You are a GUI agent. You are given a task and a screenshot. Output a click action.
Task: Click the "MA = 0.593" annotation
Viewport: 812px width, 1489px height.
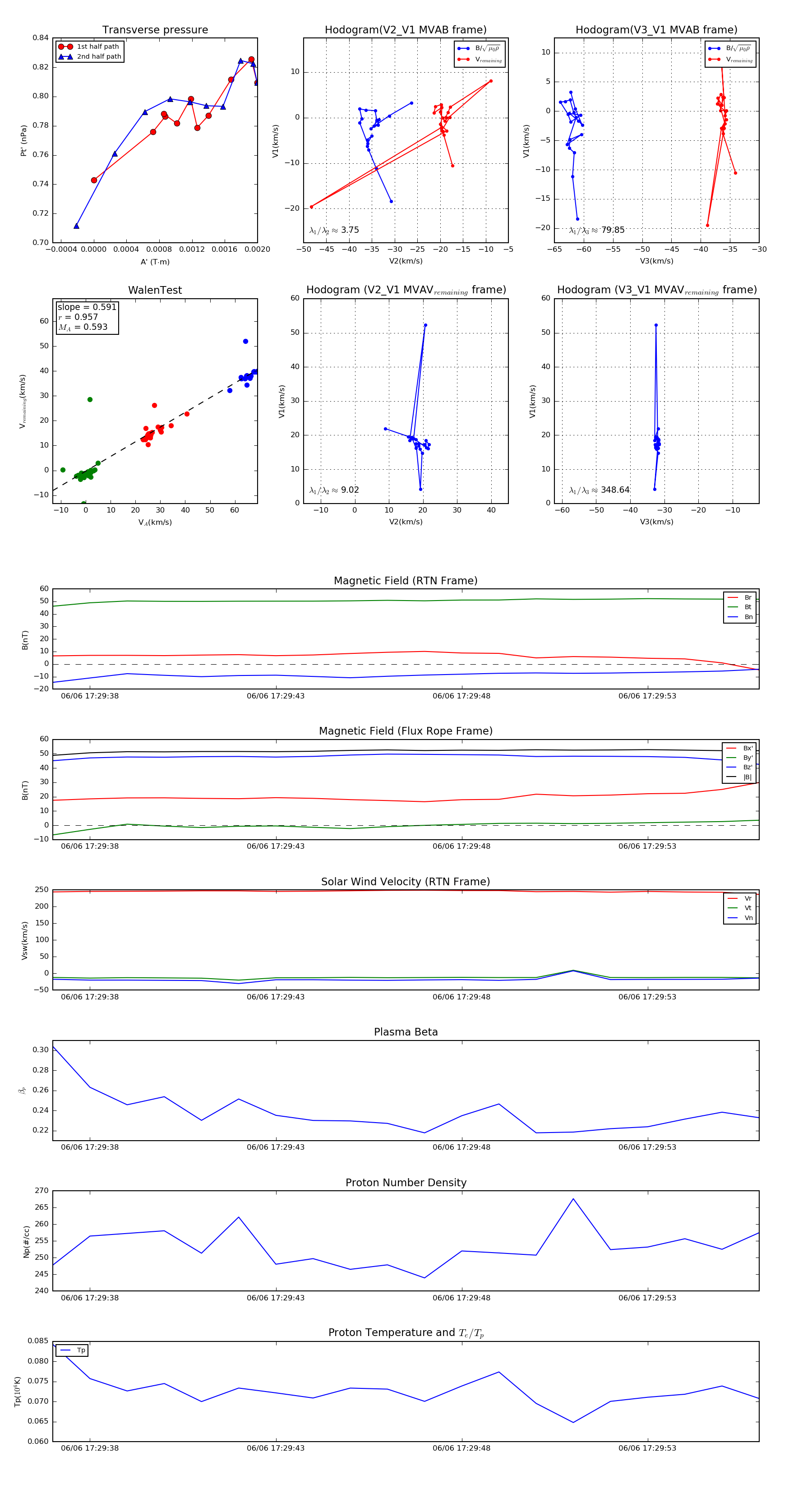click(x=83, y=327)
